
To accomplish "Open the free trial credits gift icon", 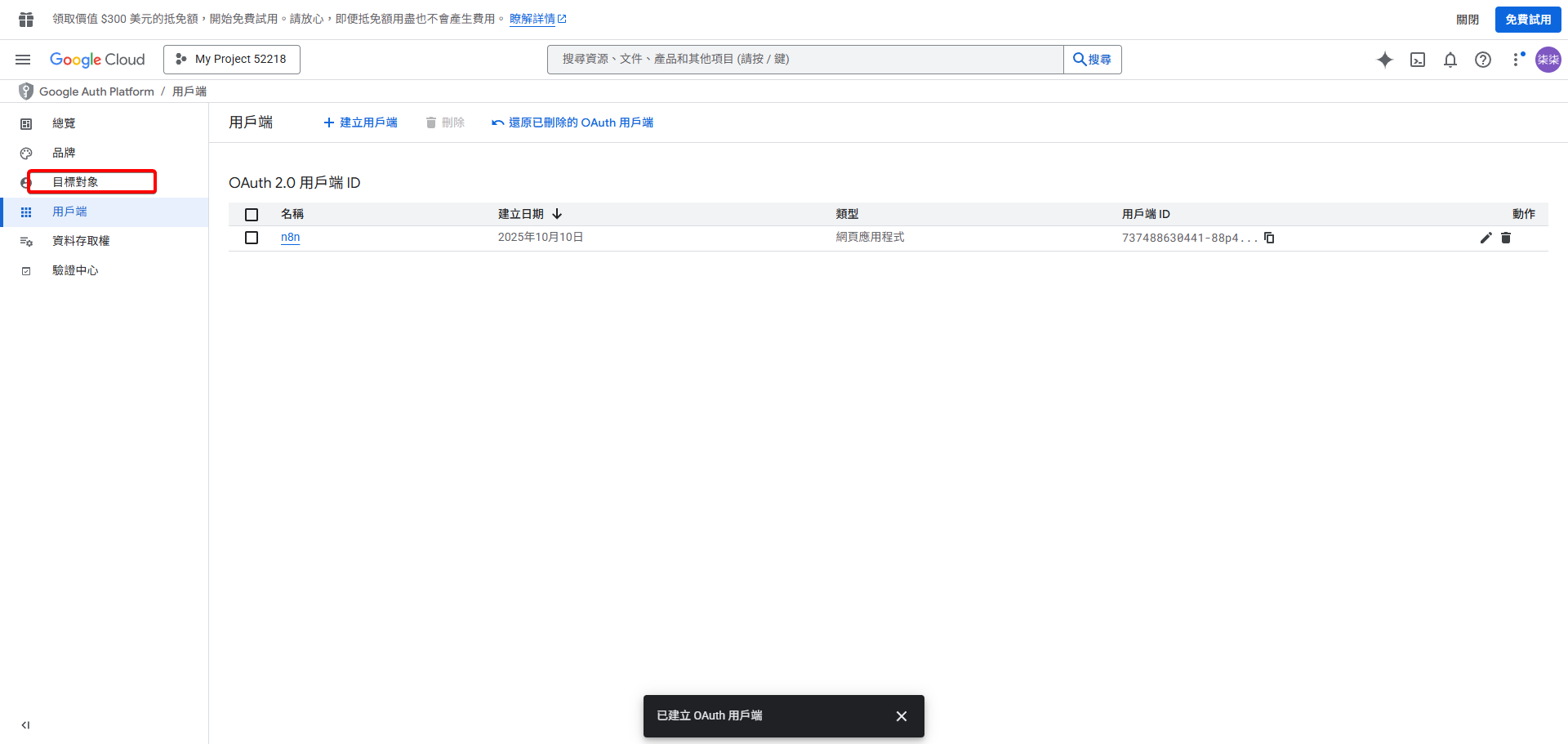I will (24, 18).
